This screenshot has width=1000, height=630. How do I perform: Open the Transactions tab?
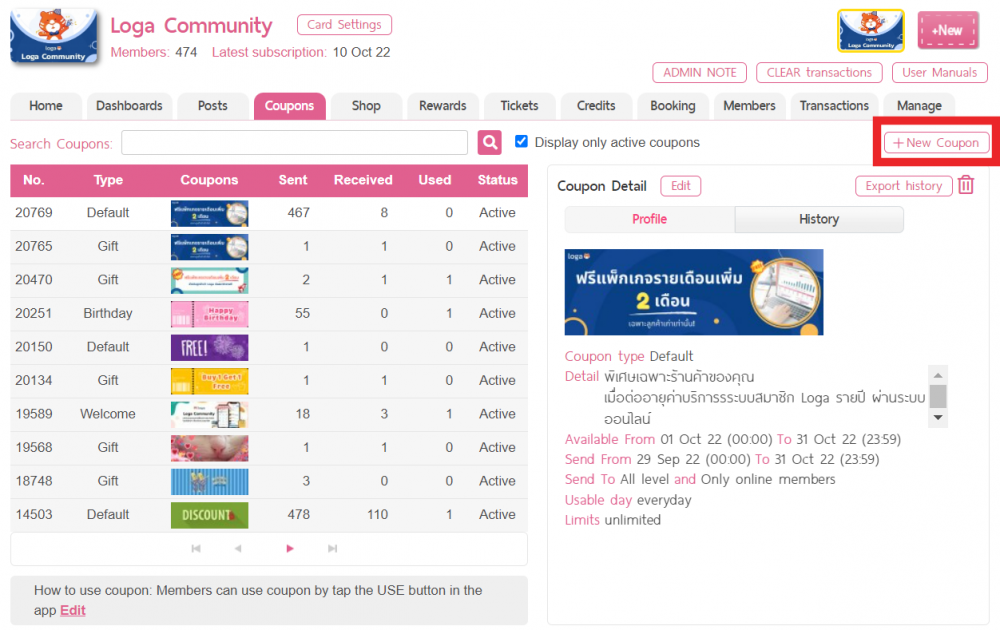click(834, 105)
